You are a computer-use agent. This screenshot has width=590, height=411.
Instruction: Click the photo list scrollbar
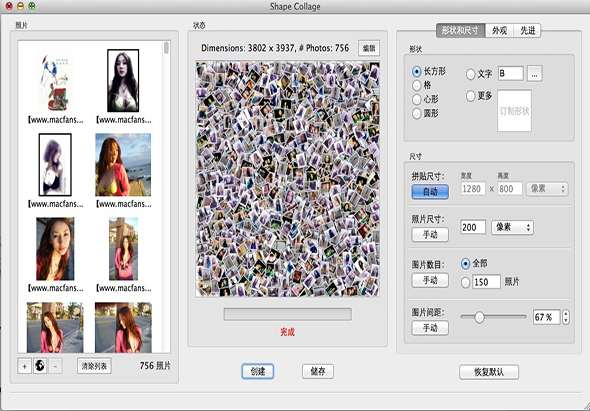[166, 48]
